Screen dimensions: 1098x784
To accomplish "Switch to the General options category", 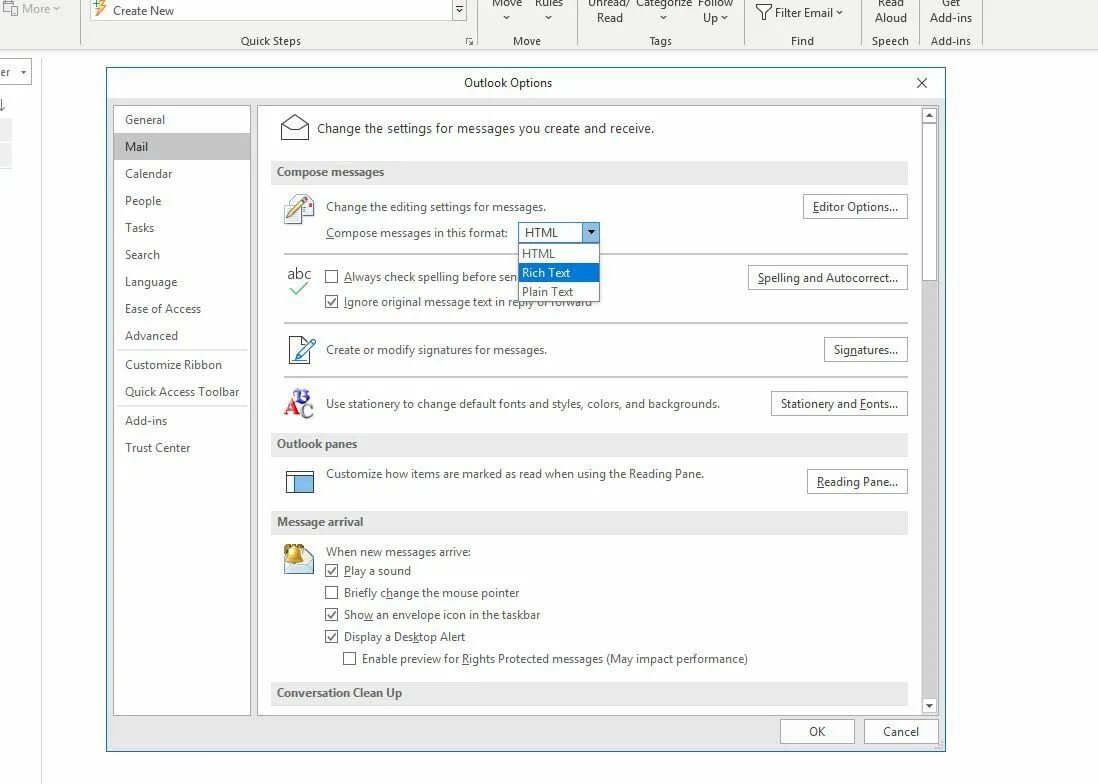I will [x=182, y=120].
